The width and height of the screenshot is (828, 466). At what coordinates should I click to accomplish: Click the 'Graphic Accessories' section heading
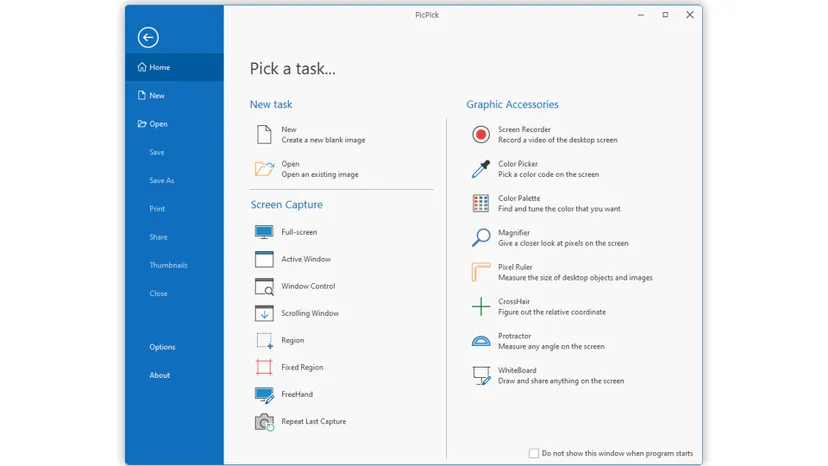point(512,105)
